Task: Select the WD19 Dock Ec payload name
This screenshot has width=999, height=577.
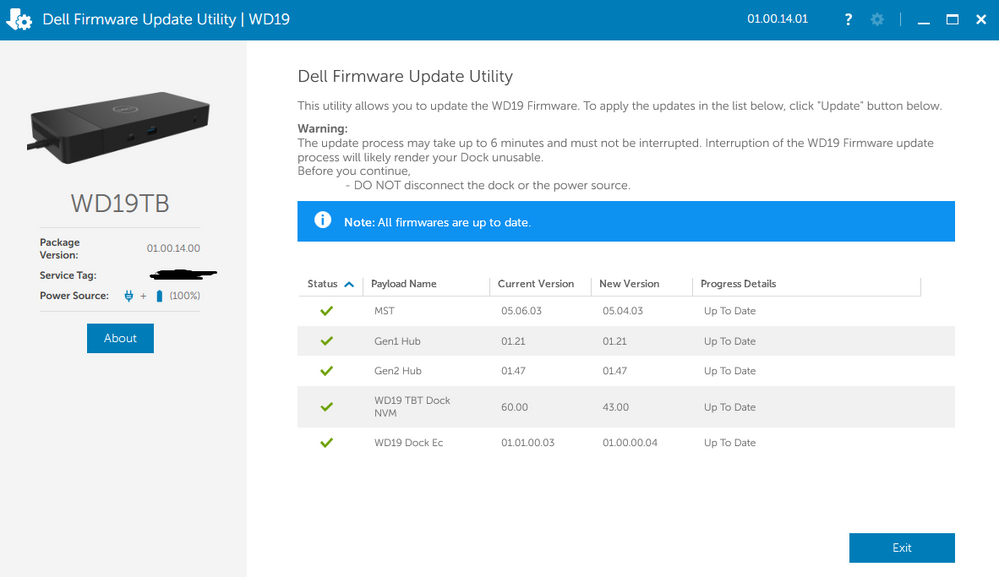Action: [408, 443]
